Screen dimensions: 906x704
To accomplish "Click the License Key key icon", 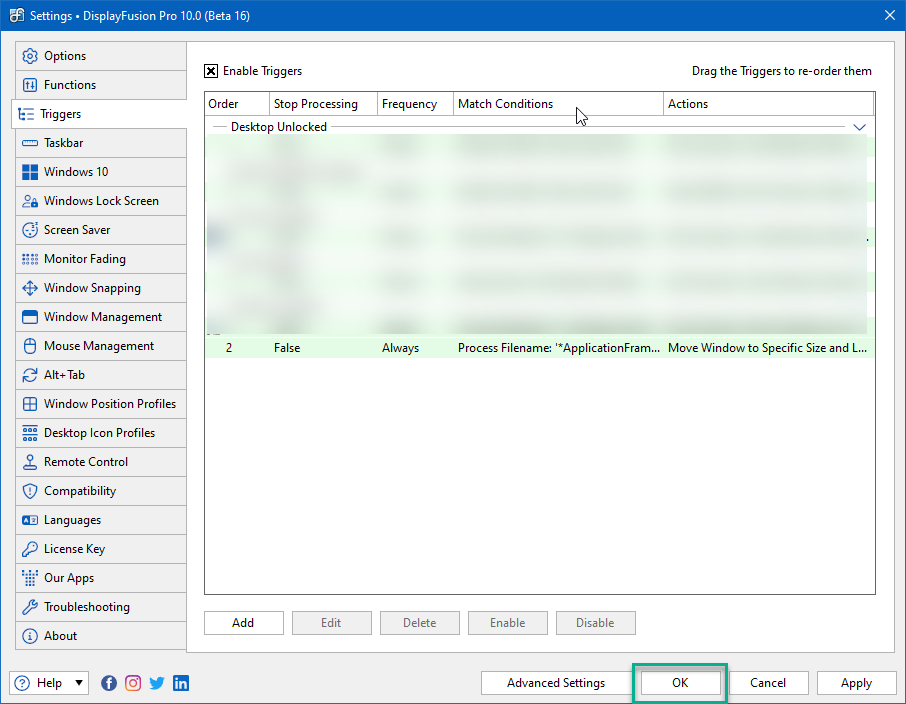I will click(29, 549).
